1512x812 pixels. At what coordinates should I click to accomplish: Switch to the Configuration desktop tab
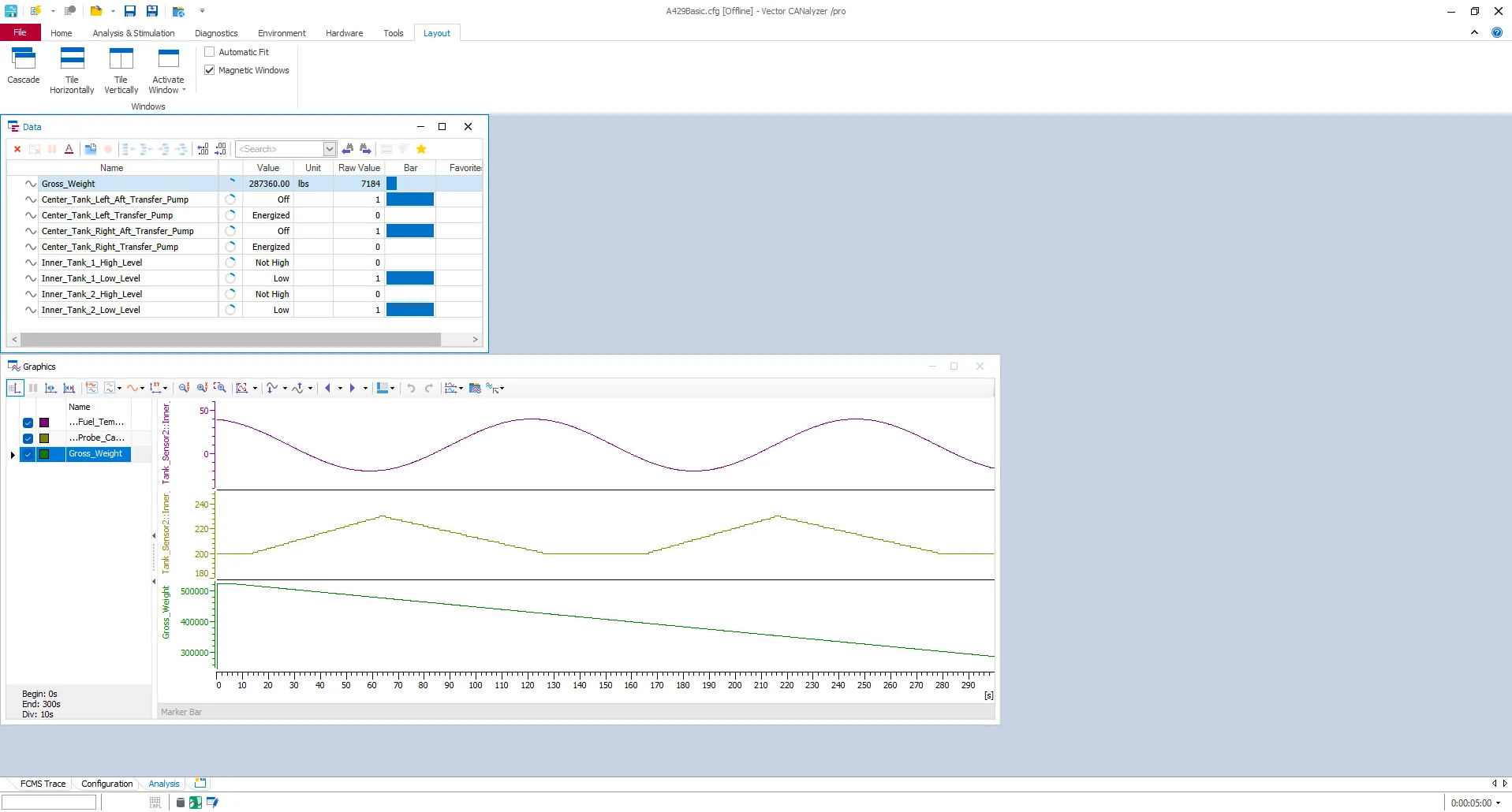click(x=106, y=784)
